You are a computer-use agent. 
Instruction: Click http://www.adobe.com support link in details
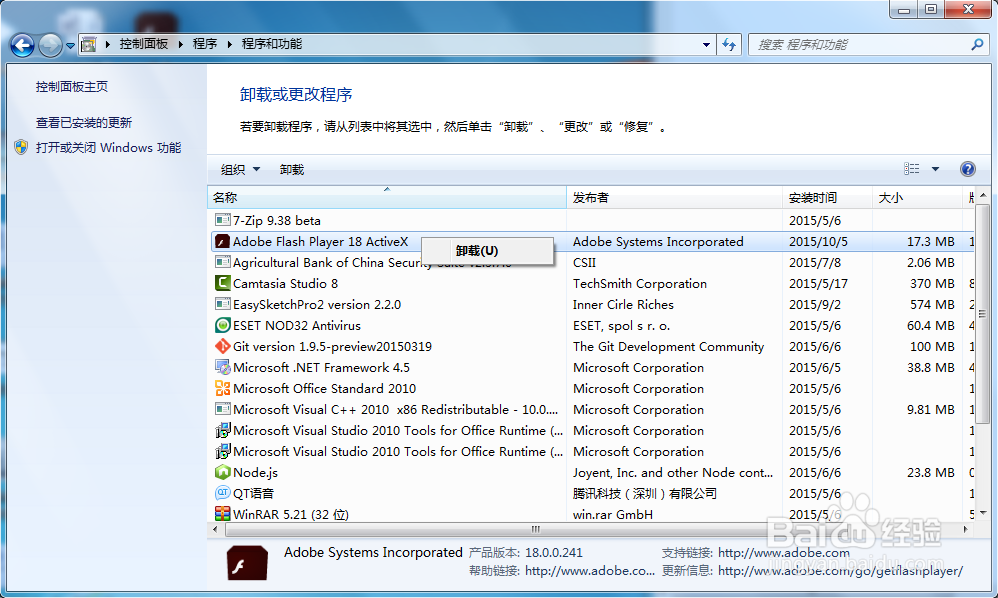pyautogui.click(x=784, y=553)
